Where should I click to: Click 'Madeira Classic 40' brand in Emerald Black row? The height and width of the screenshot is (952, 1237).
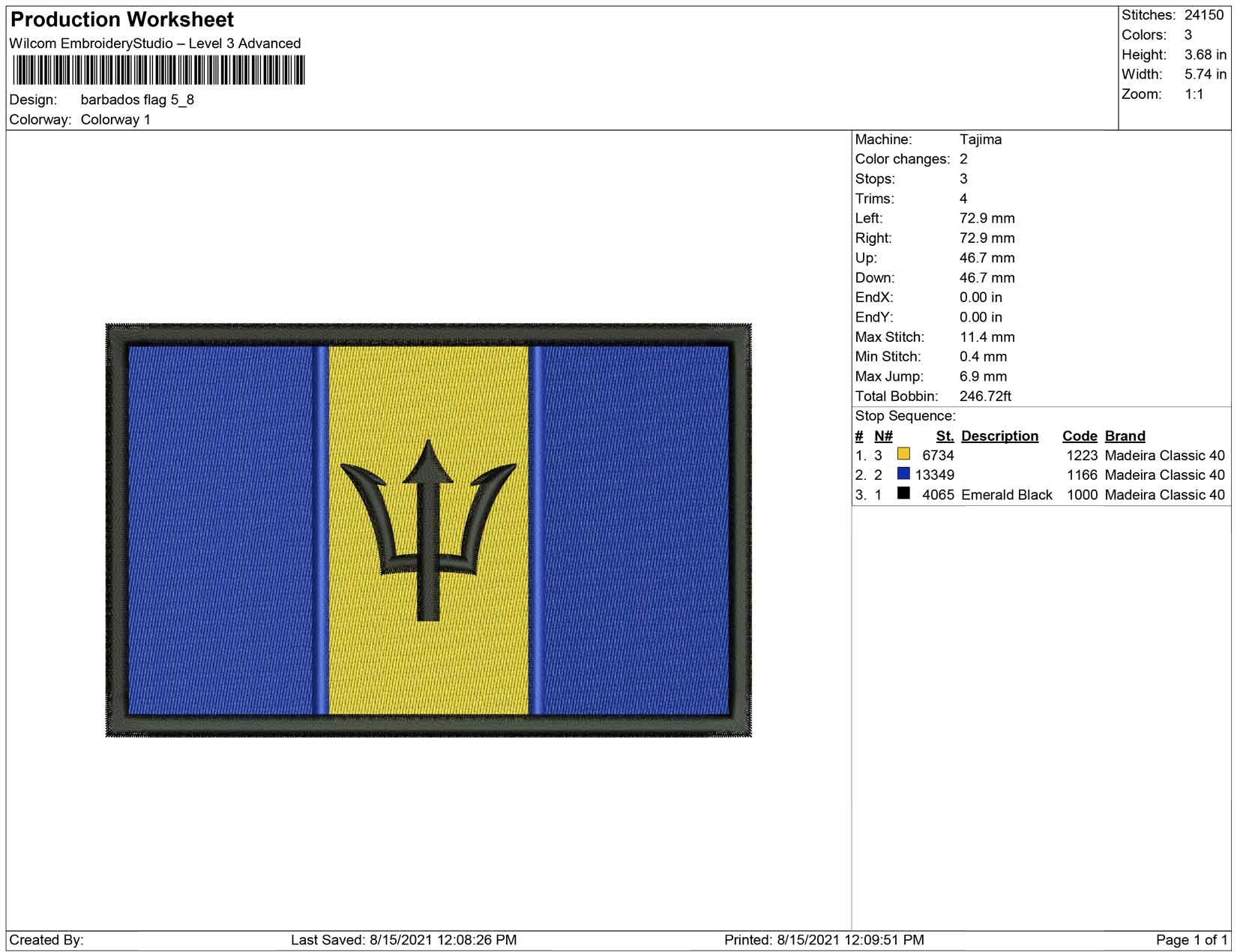[1165, 495]
